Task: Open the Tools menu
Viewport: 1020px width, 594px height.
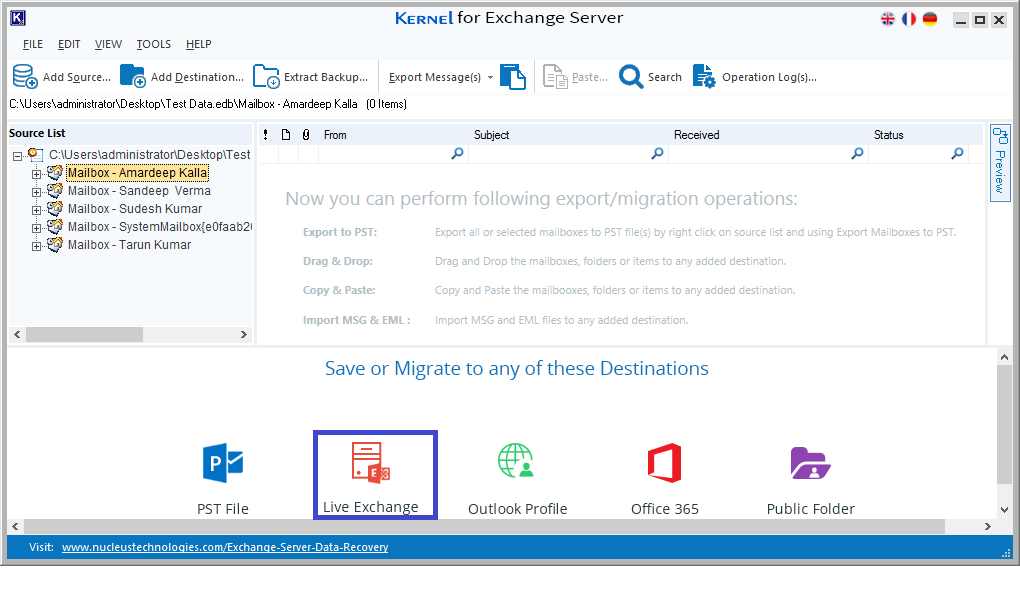Action: click(x=153, y=44)
